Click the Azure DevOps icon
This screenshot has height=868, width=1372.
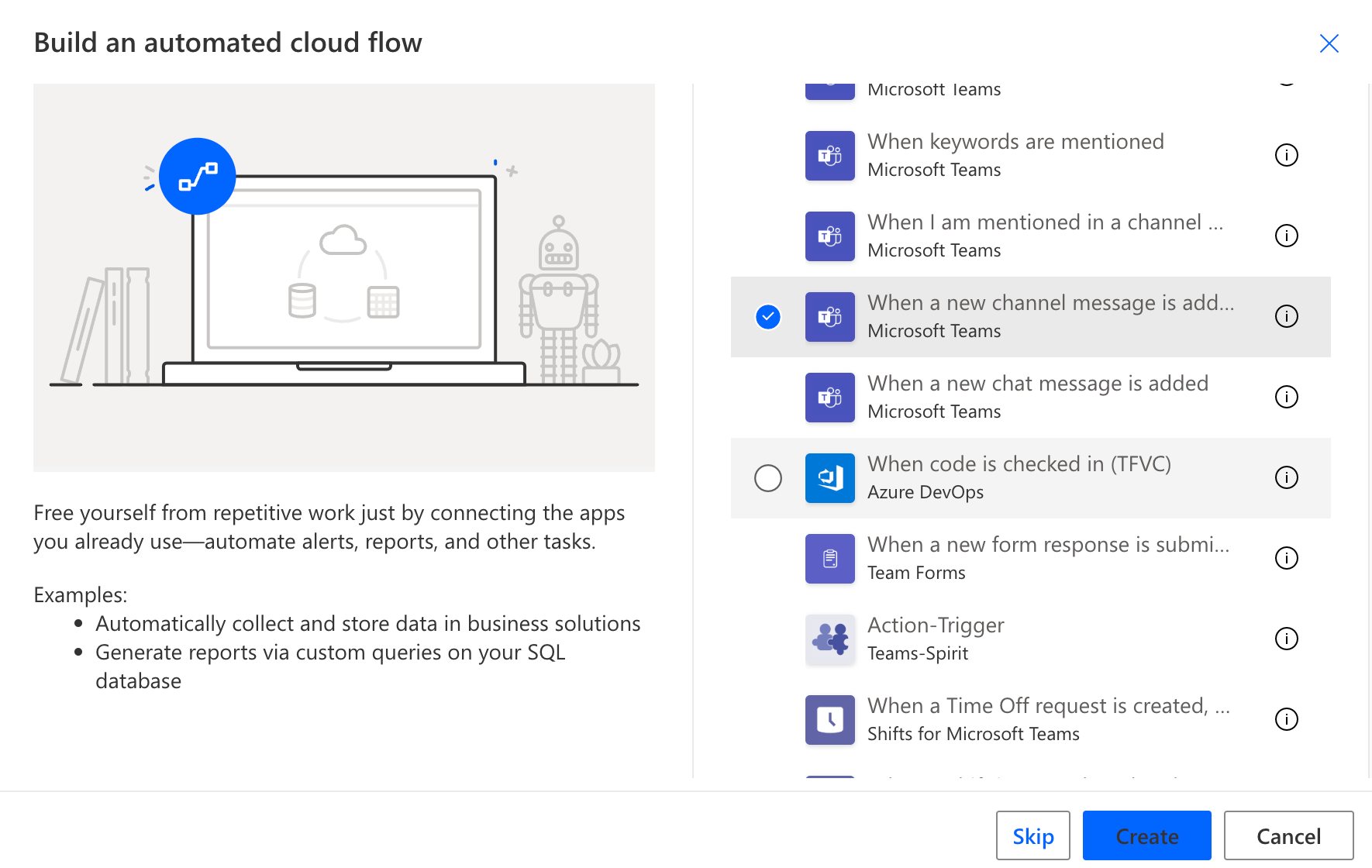pos(829,478)
